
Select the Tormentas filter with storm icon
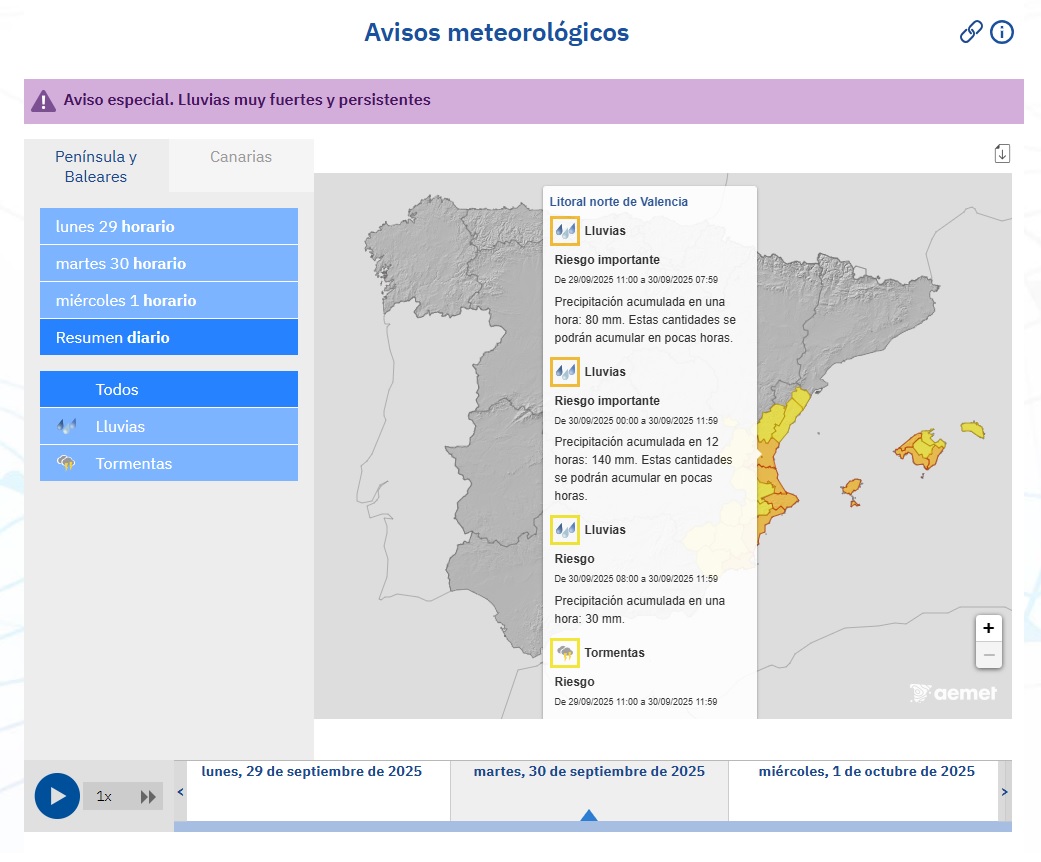coord(168,463)
